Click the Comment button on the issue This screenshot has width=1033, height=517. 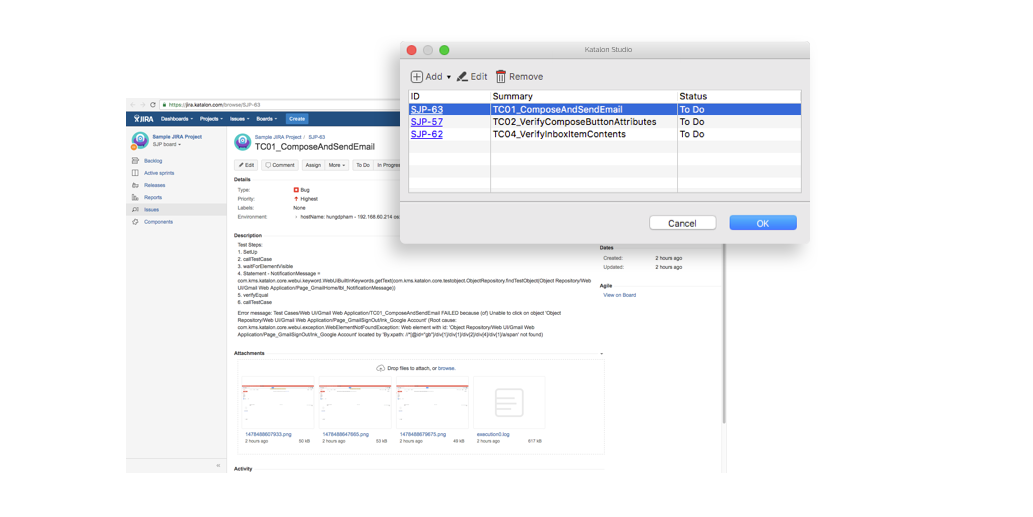pyautogui.click(x=280, y=165)
